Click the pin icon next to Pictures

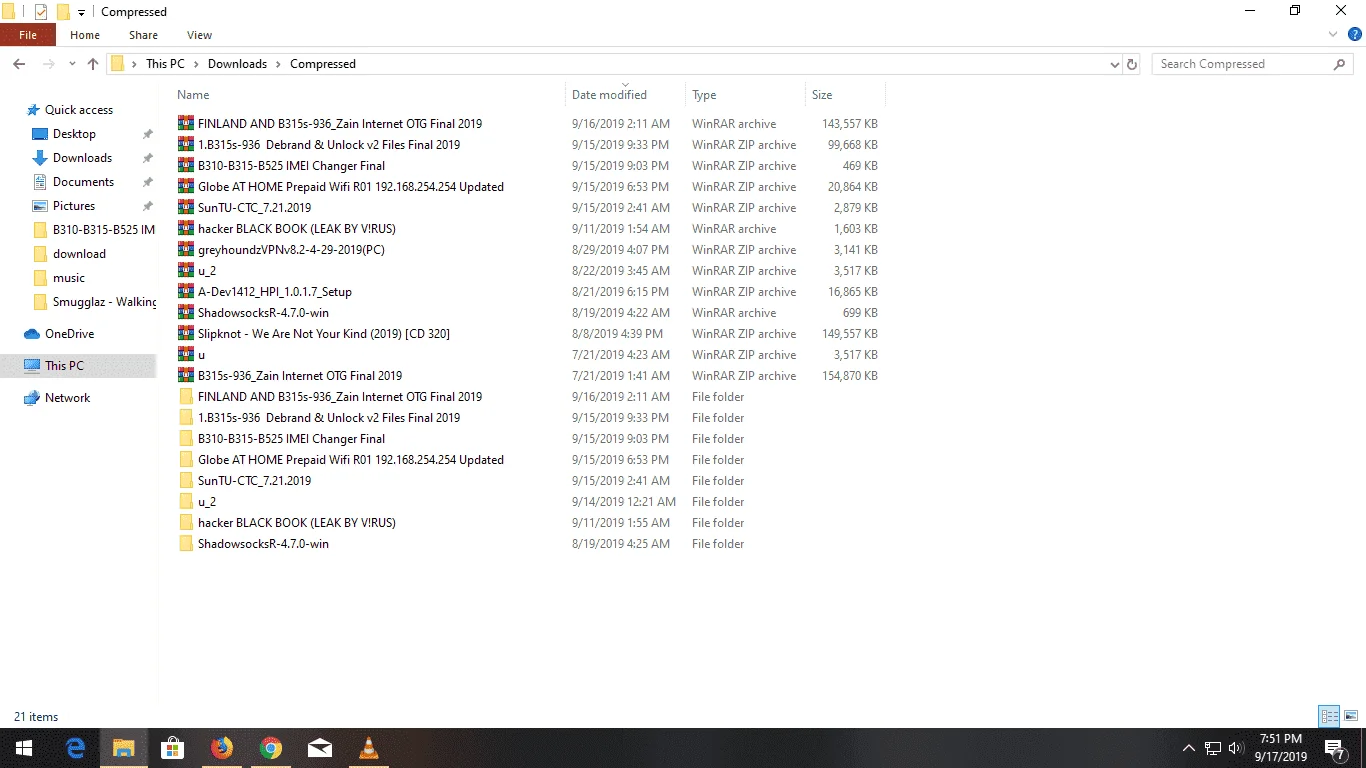147,206
